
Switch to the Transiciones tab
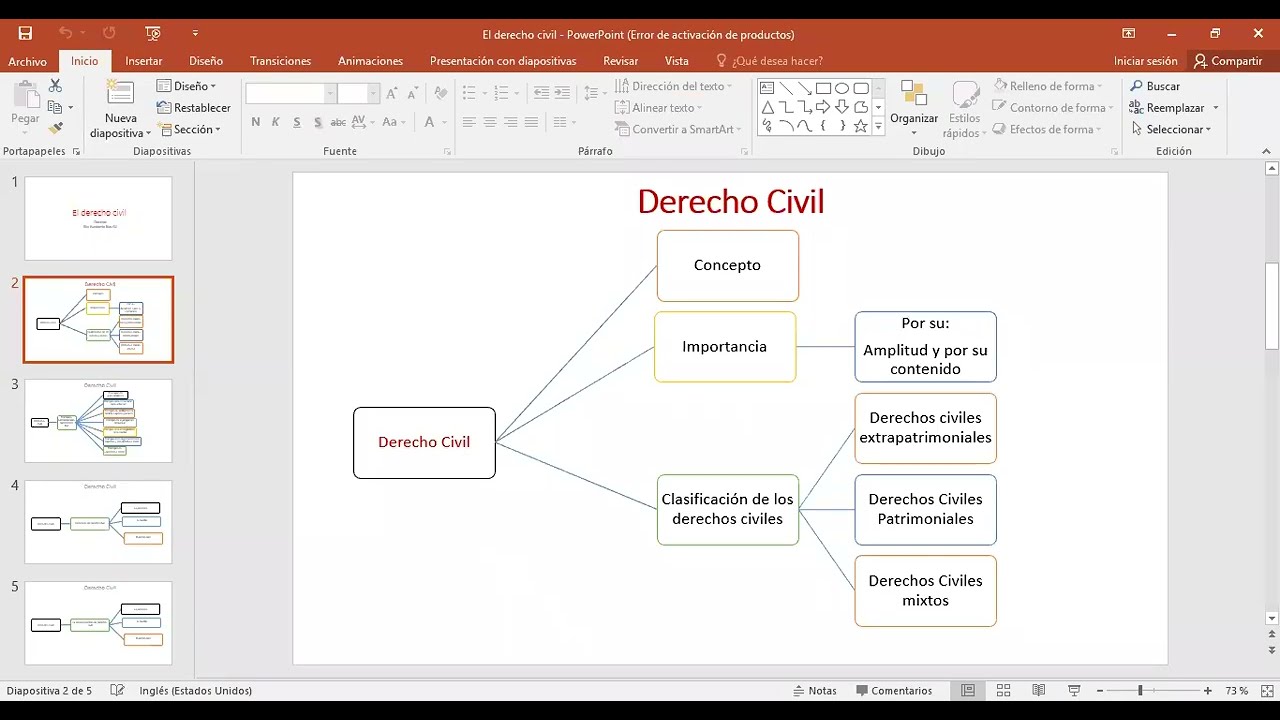click(x=280, y=61)
